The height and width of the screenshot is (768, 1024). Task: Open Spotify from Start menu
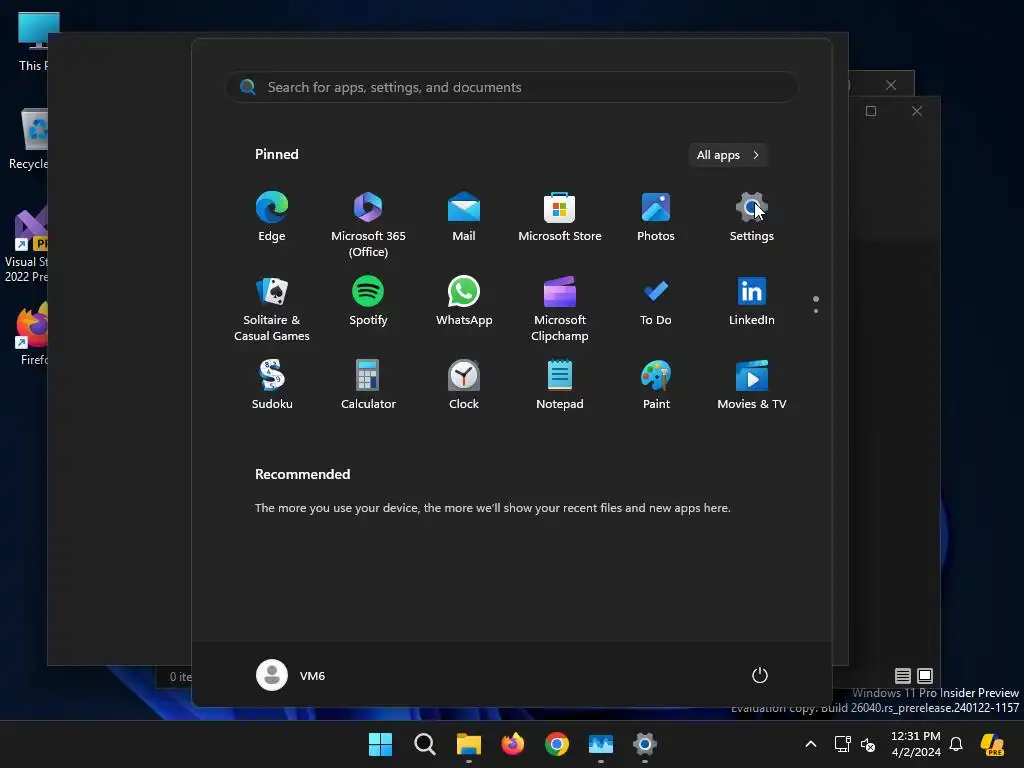tap(368, 301)
